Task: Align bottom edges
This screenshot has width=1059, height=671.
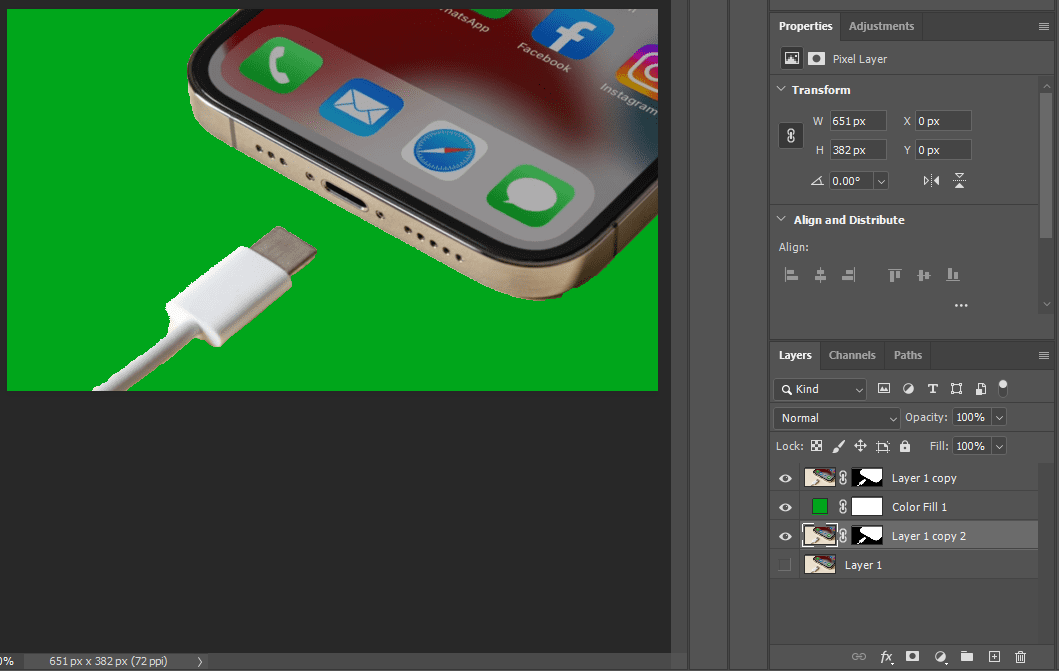Action: [953, 275]
